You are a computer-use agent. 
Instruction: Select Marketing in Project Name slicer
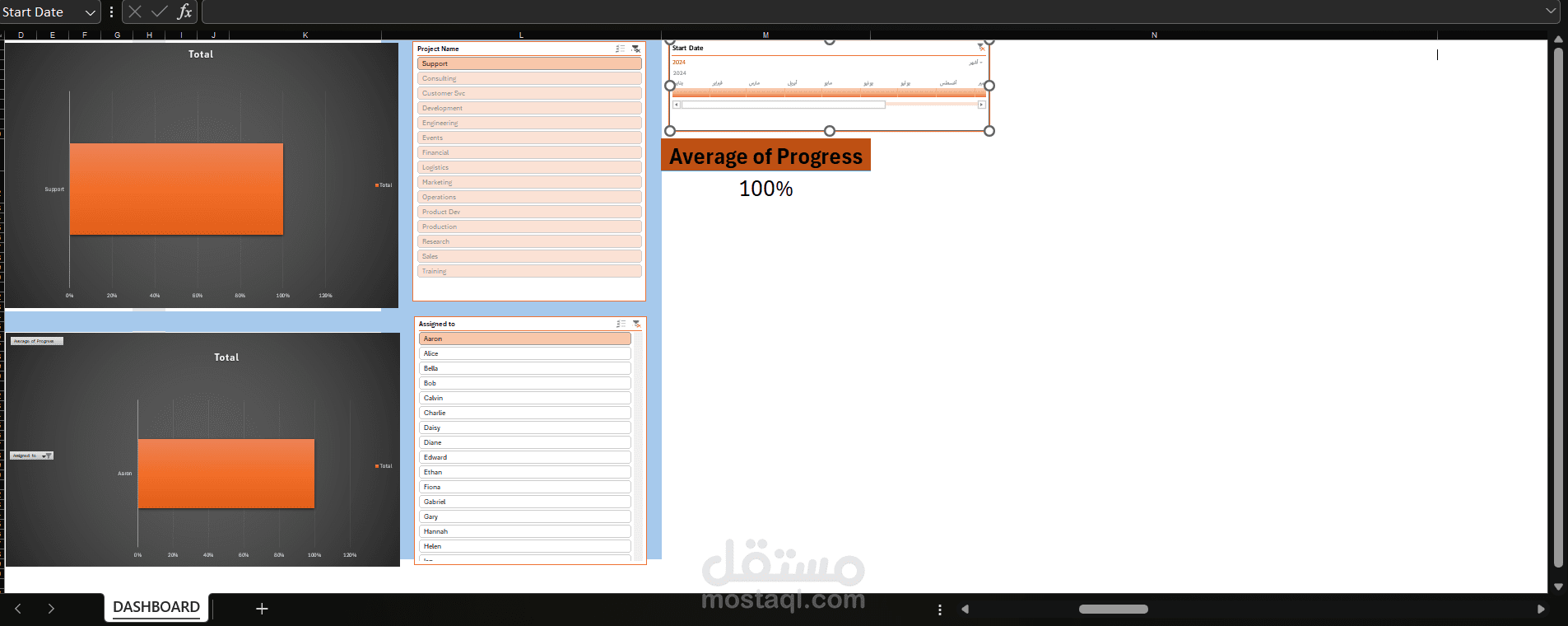coord(529,182)
